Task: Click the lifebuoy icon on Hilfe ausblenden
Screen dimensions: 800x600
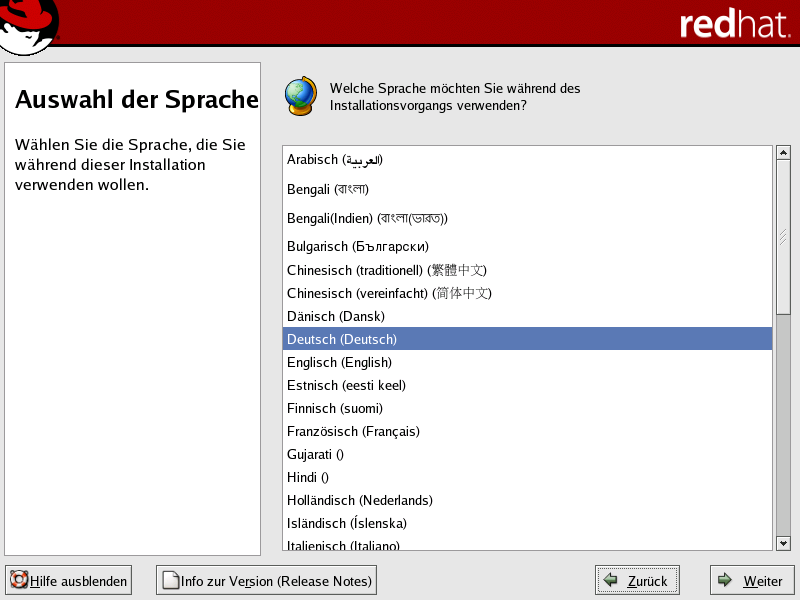Action: tap(19, 580)
